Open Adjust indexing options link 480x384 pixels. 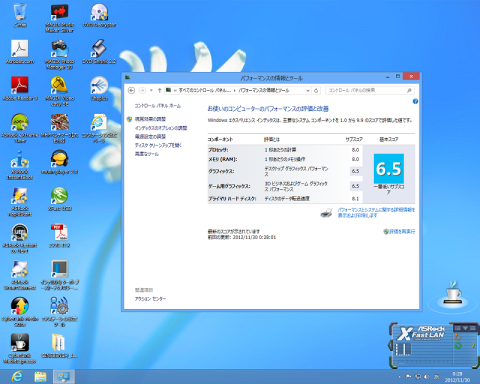coord(161,128)
